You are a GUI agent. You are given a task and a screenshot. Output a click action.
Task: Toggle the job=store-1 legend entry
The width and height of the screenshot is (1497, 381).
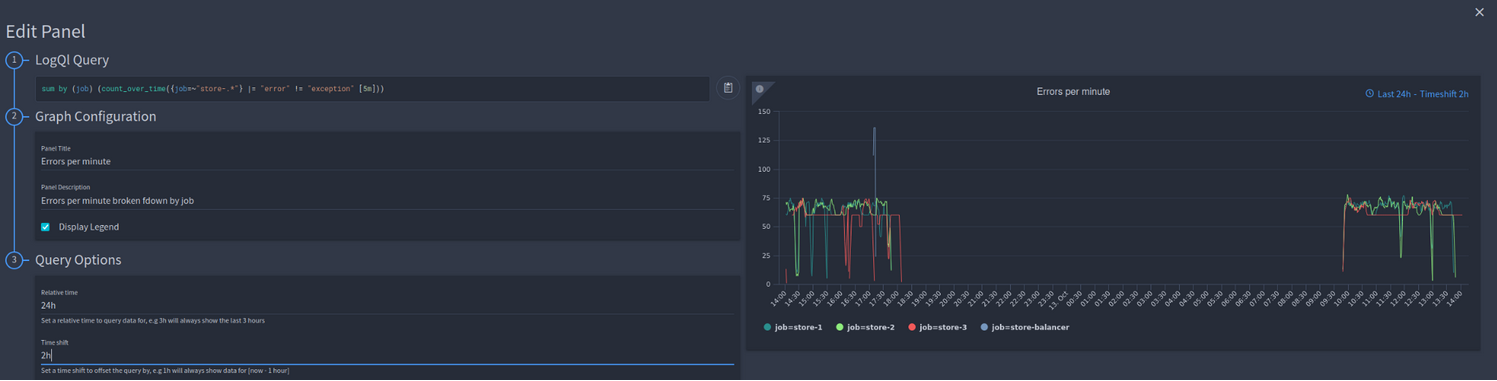[x=792, y=327]
